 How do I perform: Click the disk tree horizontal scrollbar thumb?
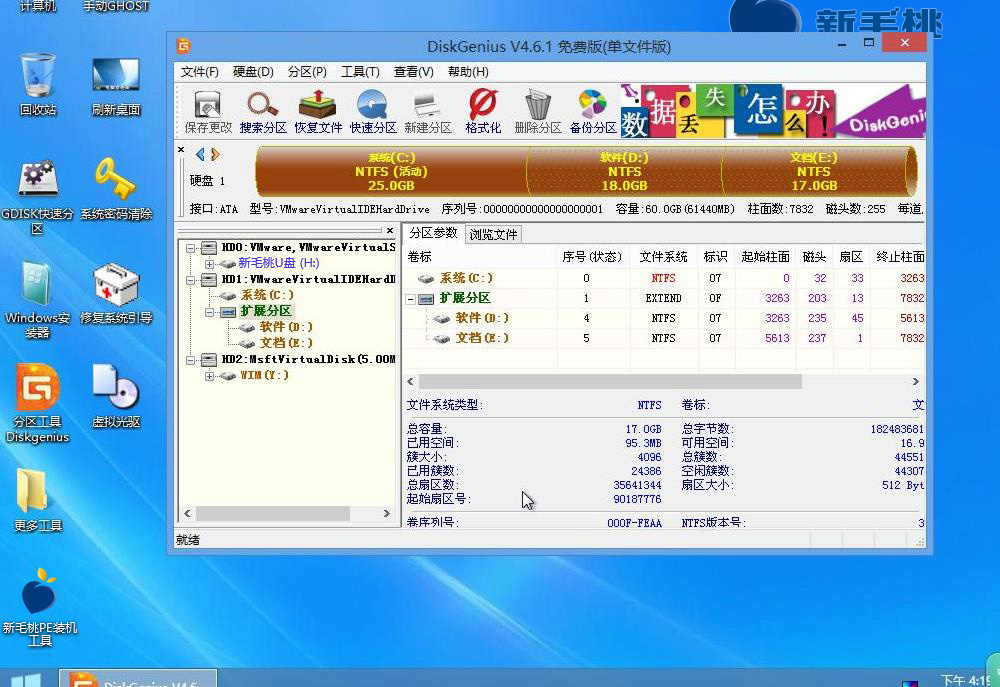coord(273,513)
